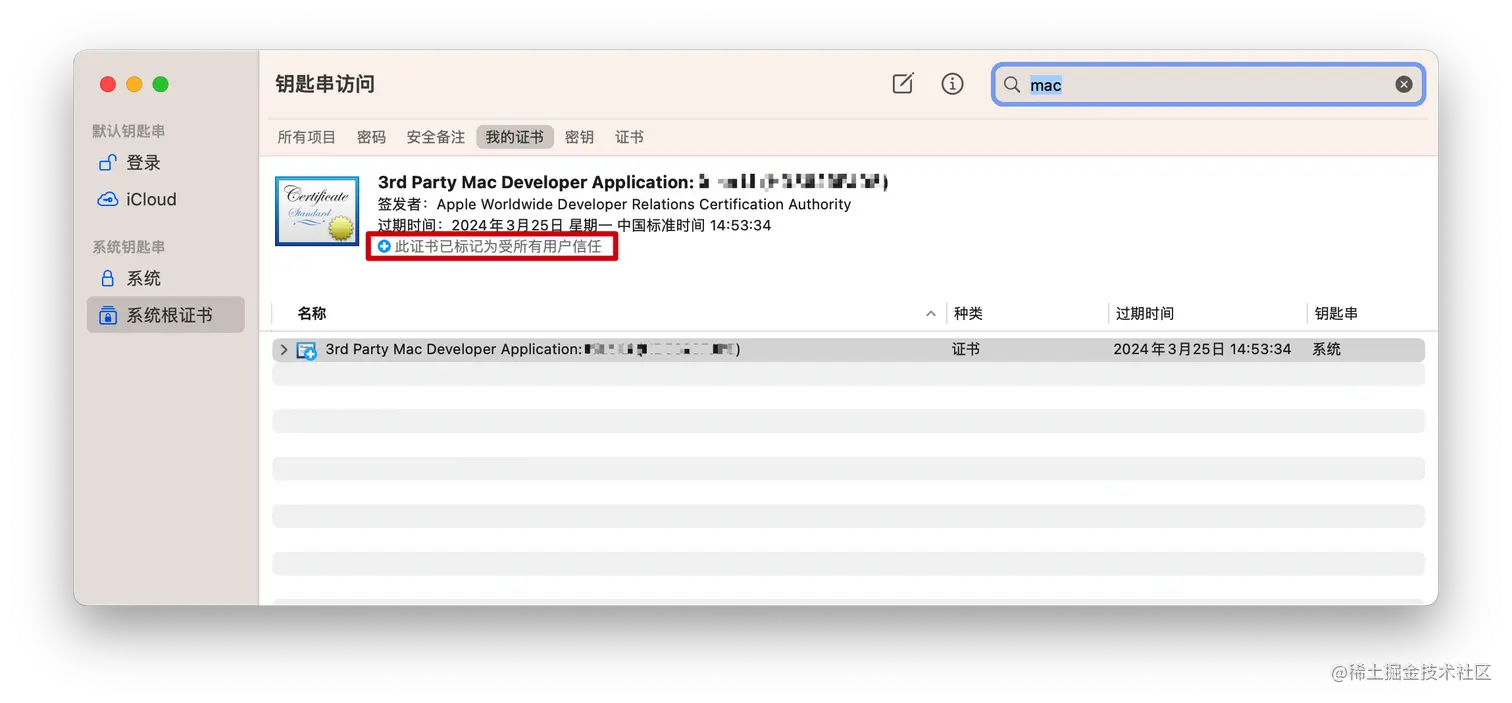Click the 3rd Party Mac Developer Application heading

pyautogui.click(x=633, y=182)
